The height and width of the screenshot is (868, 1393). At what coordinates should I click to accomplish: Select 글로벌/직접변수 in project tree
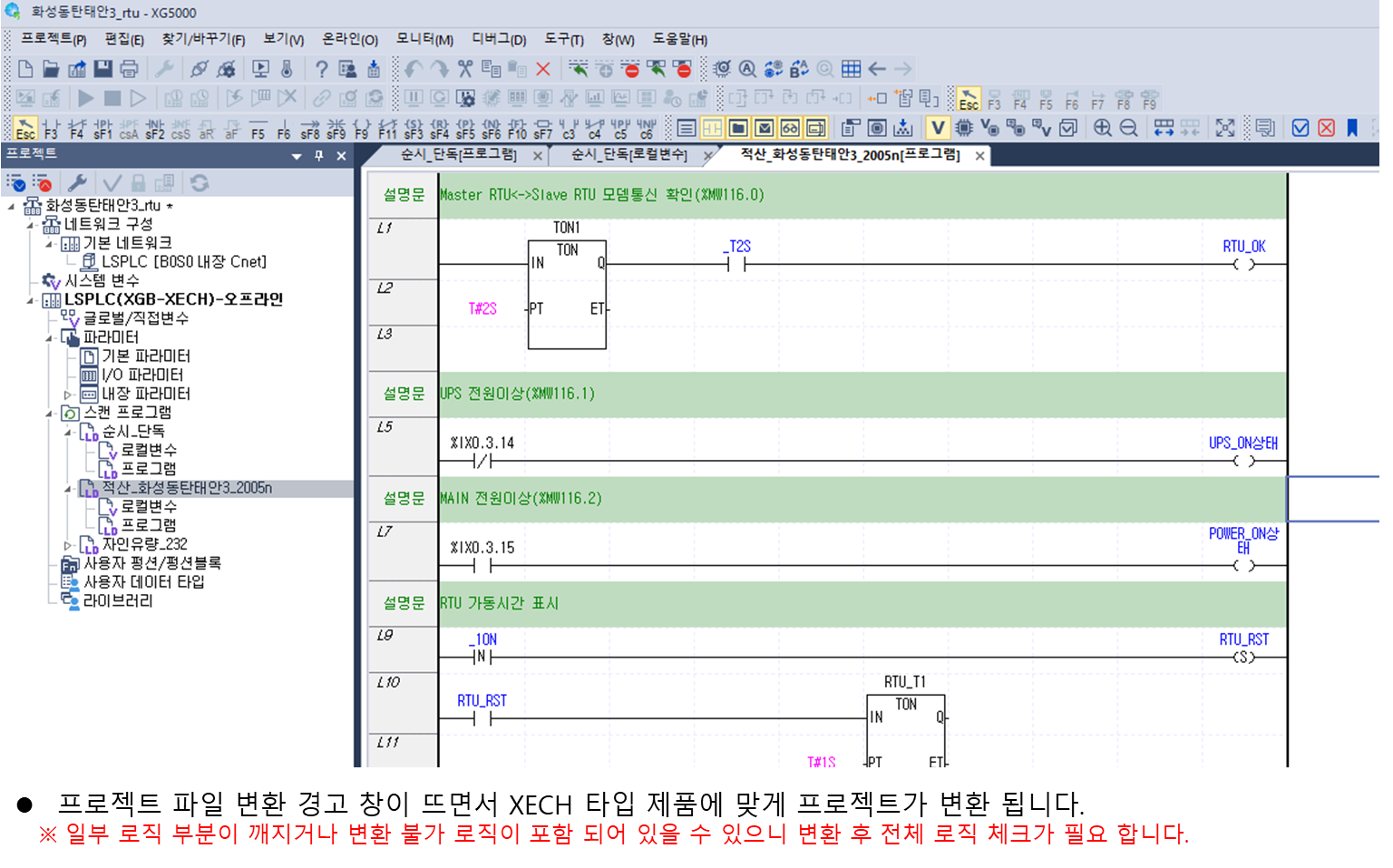(136, 318)
